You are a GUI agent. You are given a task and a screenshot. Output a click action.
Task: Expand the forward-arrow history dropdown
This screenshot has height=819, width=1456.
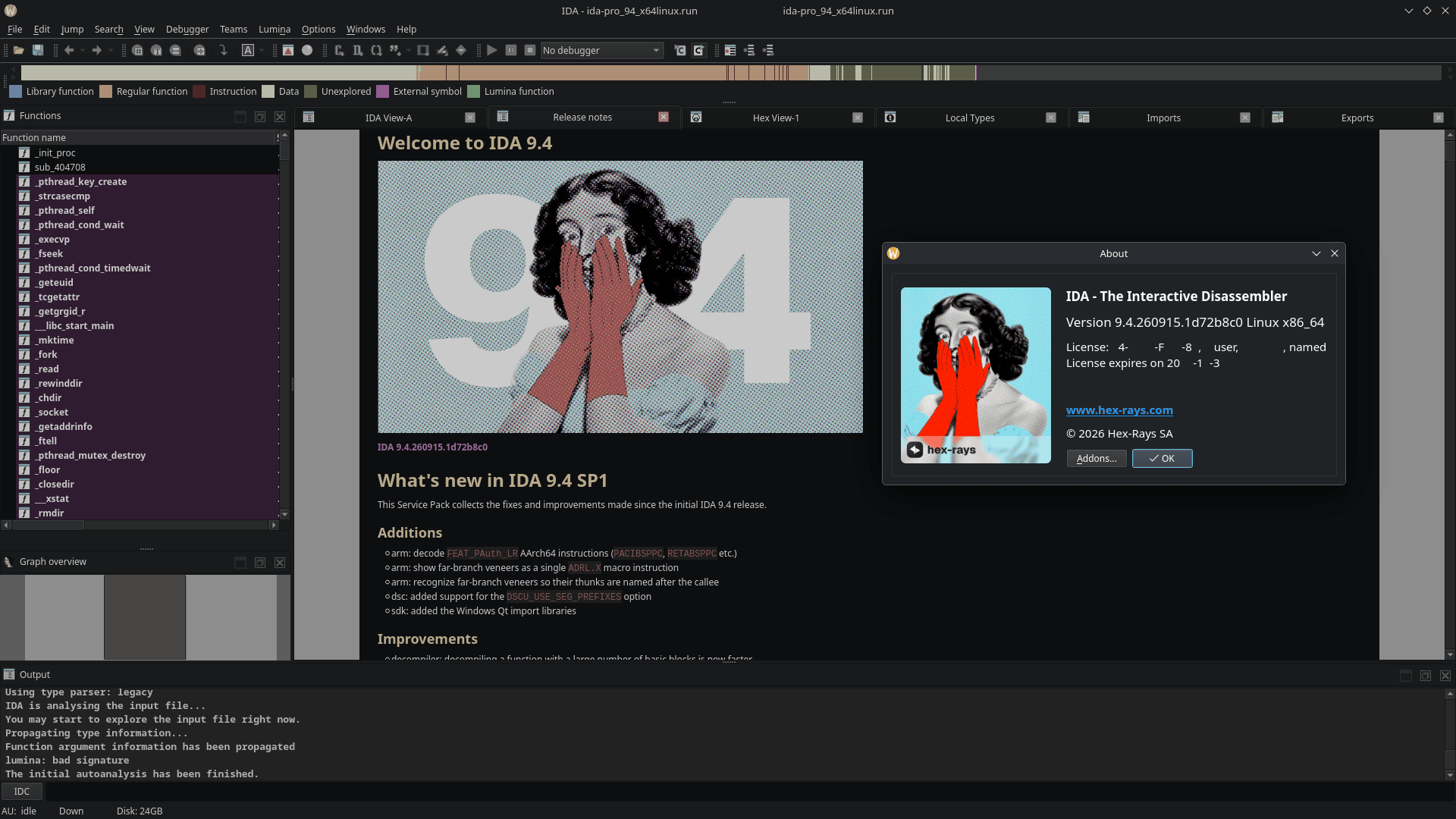click(110, 50)
